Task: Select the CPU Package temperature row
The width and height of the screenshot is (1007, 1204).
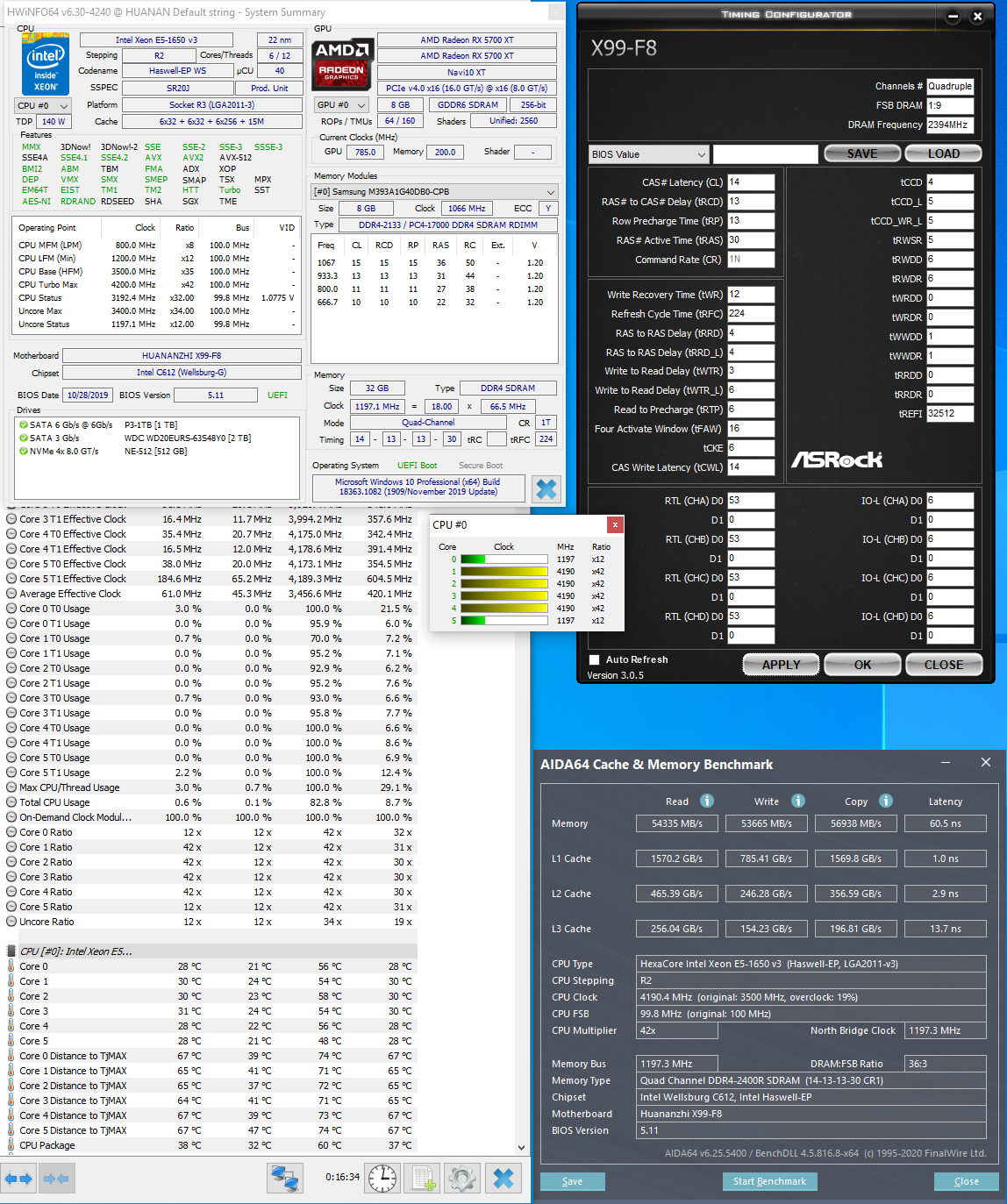Action: (x=209, y=1145)
